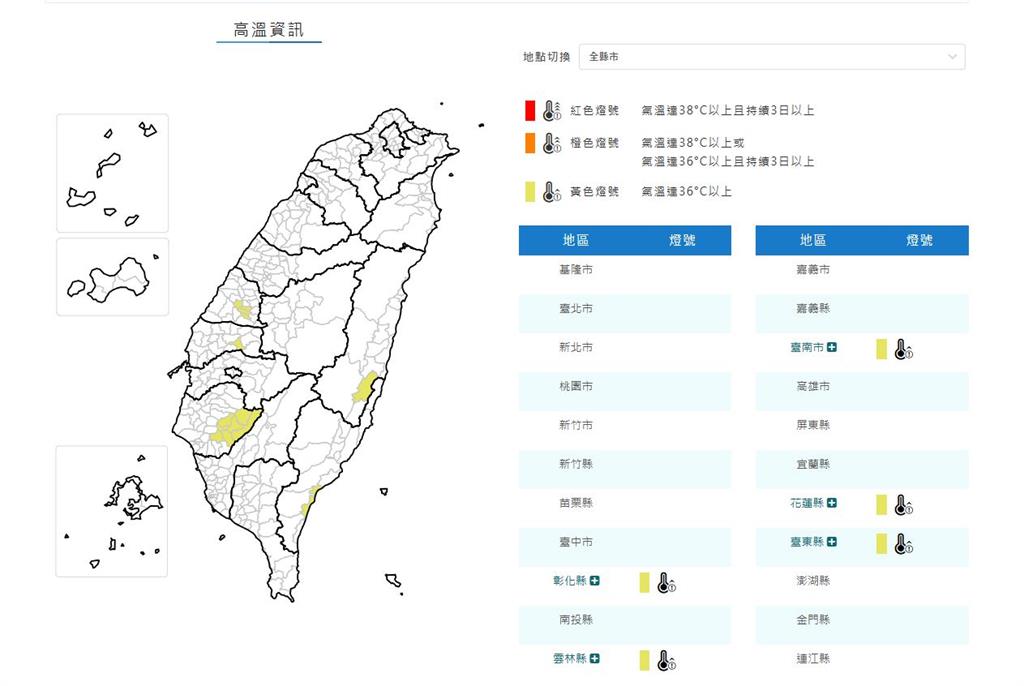Click the Penghu islands inset map
This screenshot has width=1024, height=686.
pos(112,512)
